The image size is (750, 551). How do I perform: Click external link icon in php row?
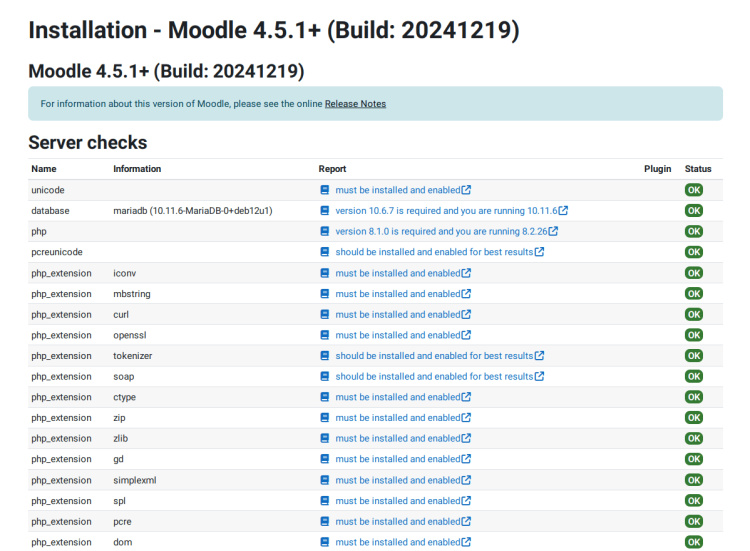point(553,231)
